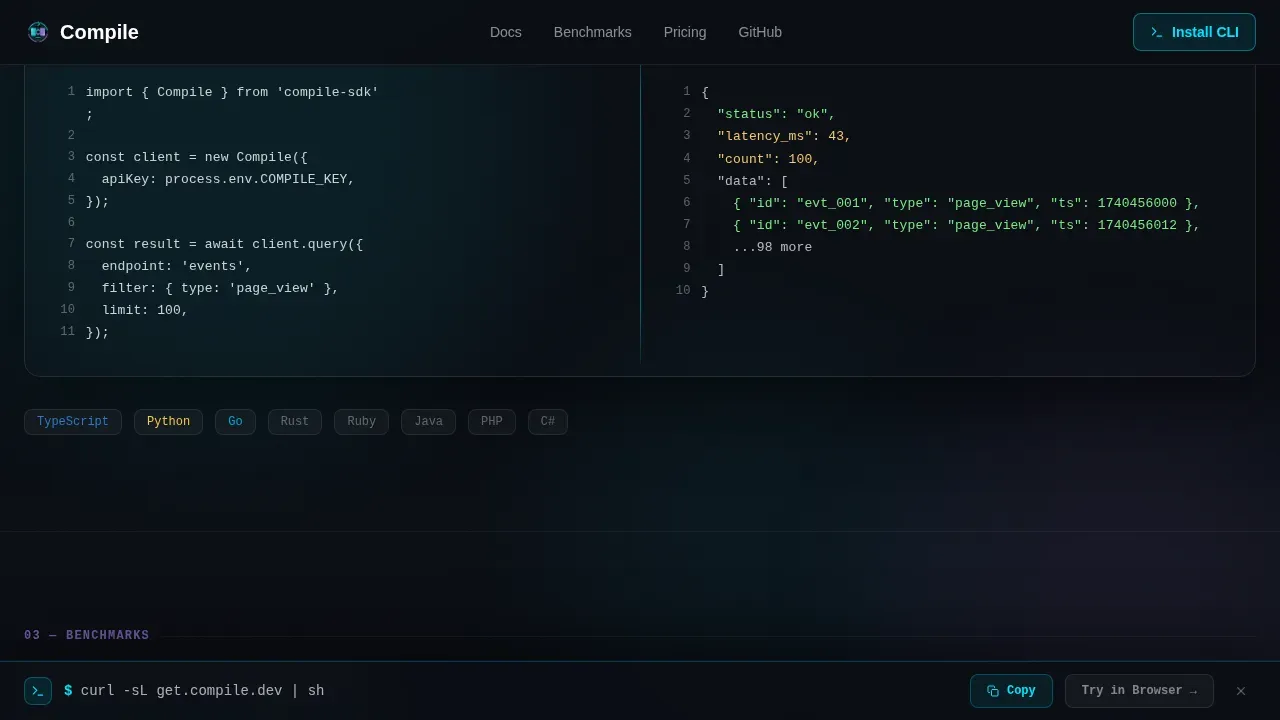
Task: Click the curl install command text
Action: (202, 691)
